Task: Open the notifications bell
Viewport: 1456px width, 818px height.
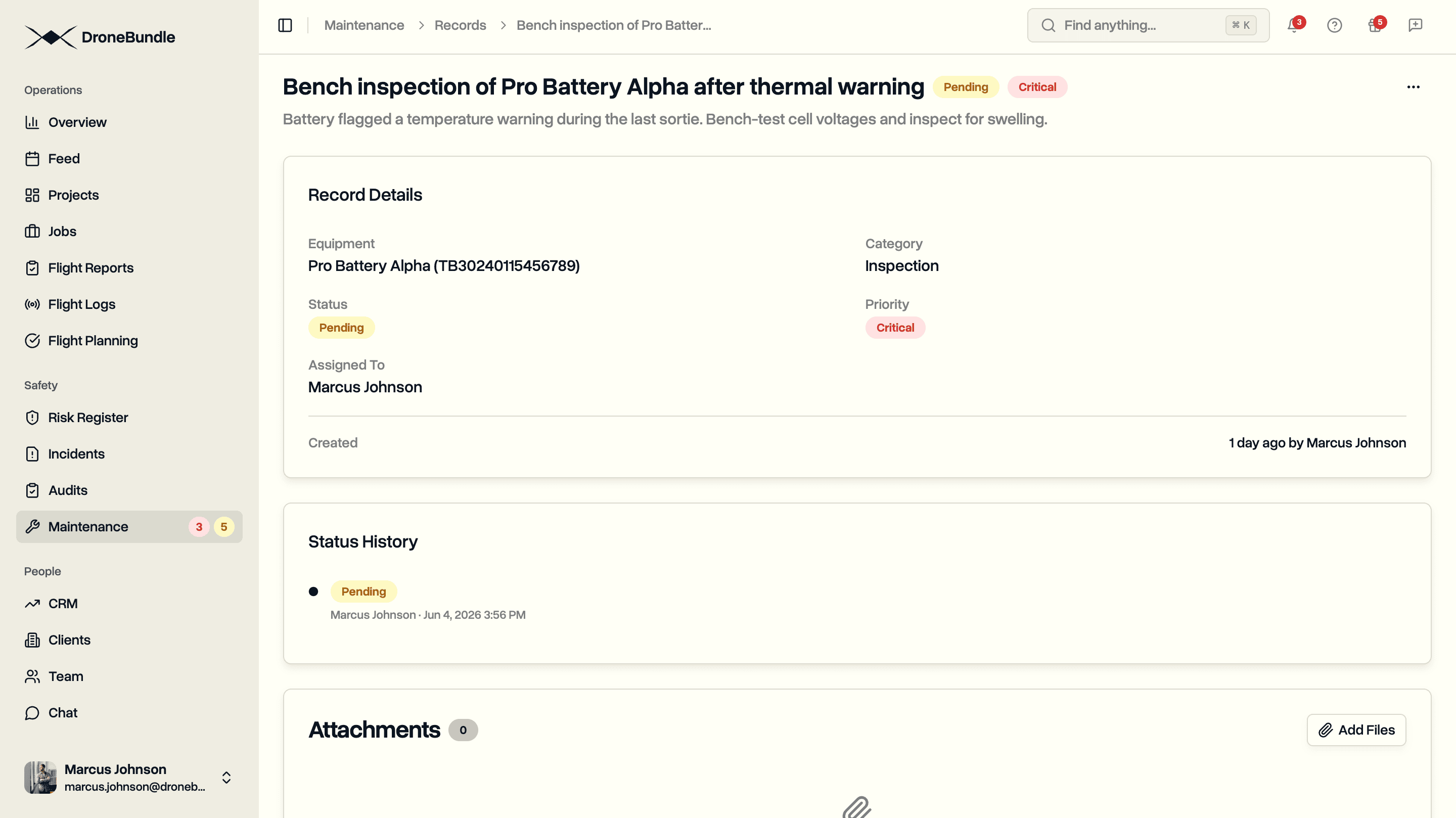Action: point(1294,25)
